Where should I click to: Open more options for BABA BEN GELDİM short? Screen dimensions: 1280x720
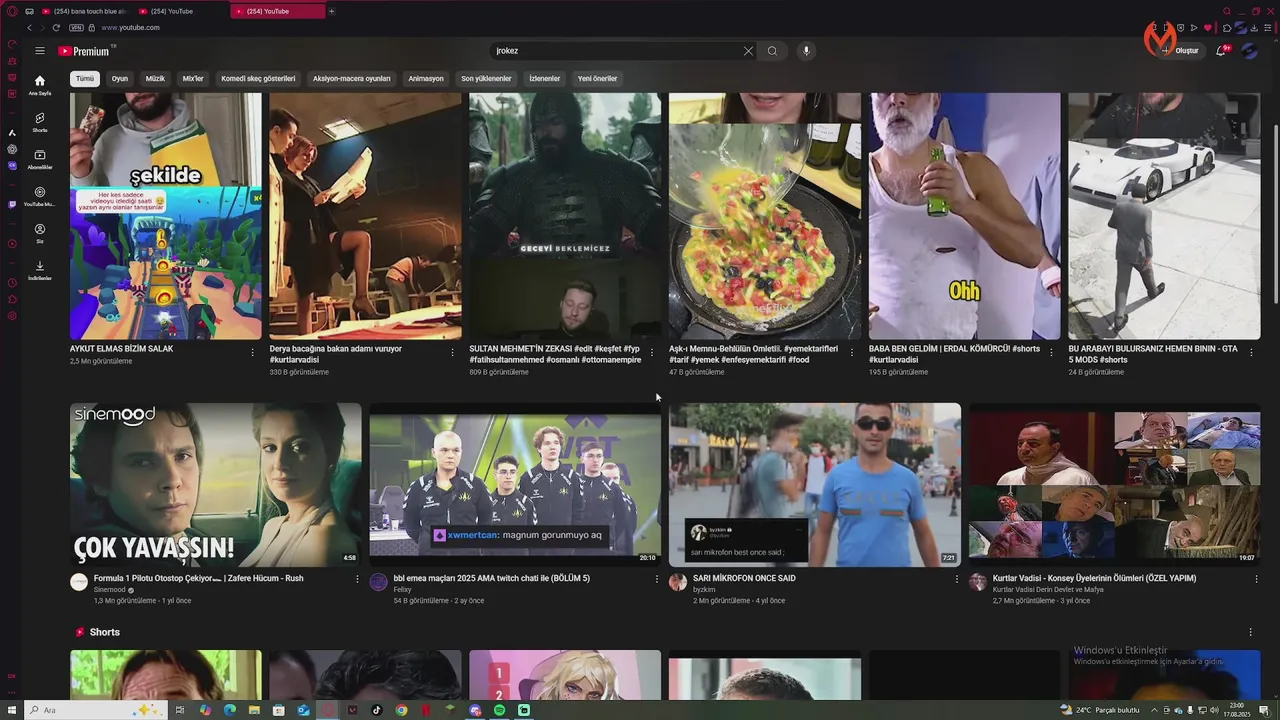point(1051,352)
